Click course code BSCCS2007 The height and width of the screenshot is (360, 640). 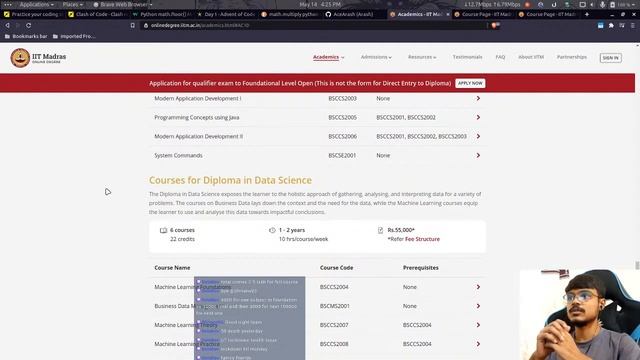(334, 325)
